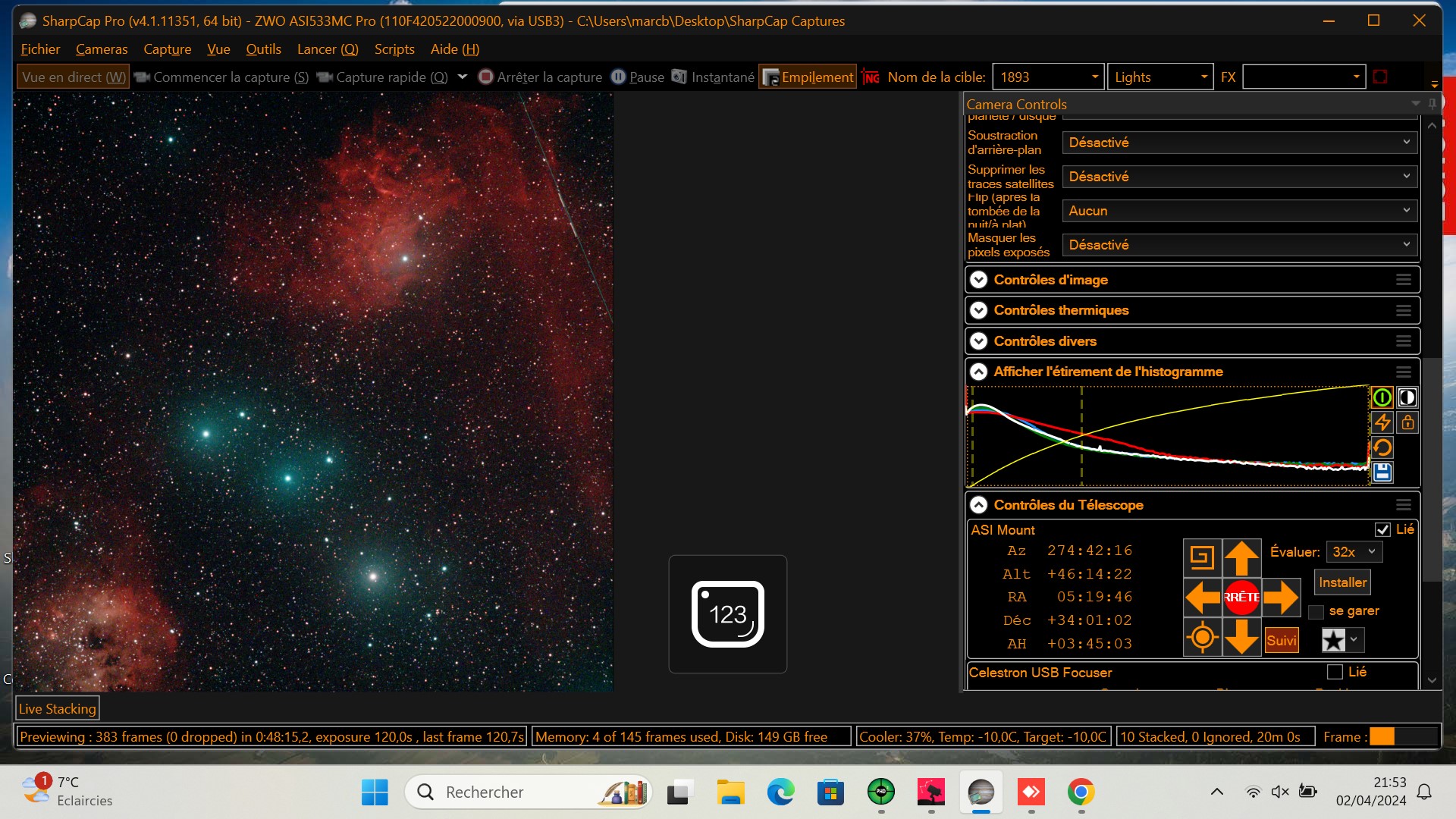This screenshot has height=819, width=1456.
Task: Expand the Contrôles d'image section
Action: (979, 280)
